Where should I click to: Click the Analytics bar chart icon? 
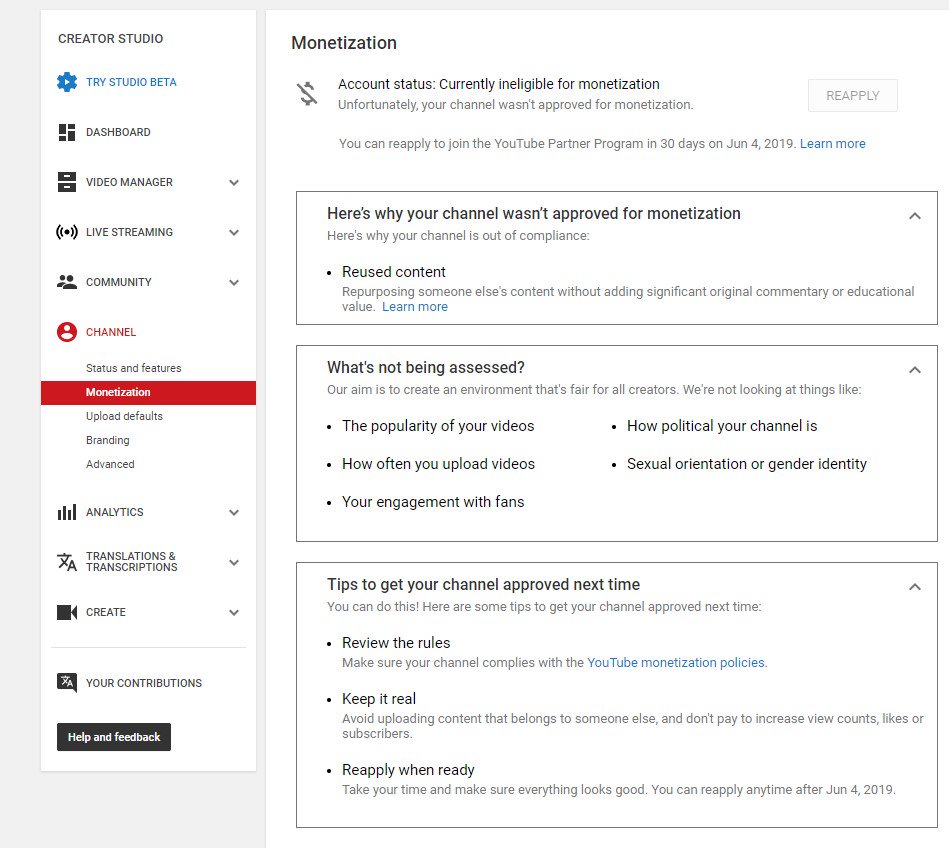(x=67, y=512)
